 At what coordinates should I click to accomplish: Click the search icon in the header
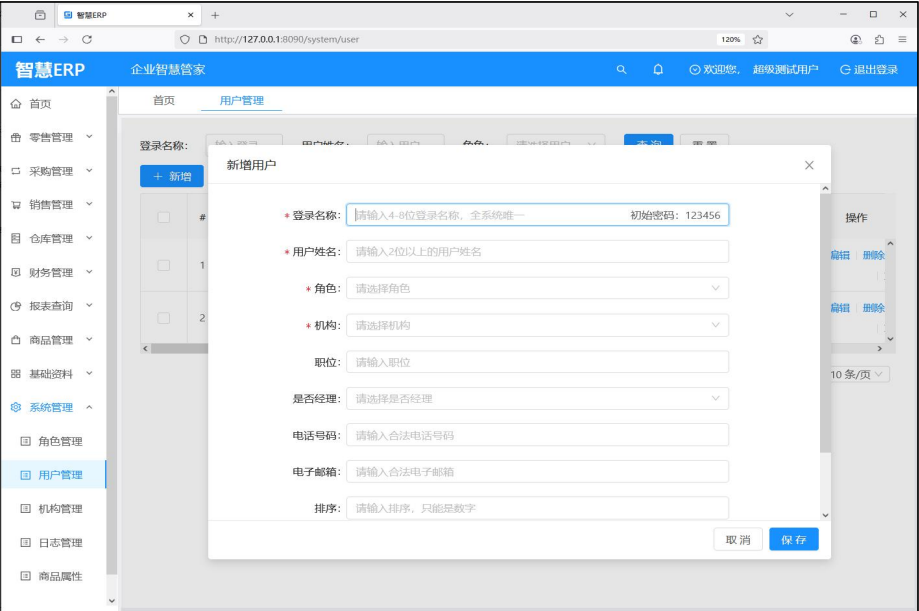pos(621,70)
